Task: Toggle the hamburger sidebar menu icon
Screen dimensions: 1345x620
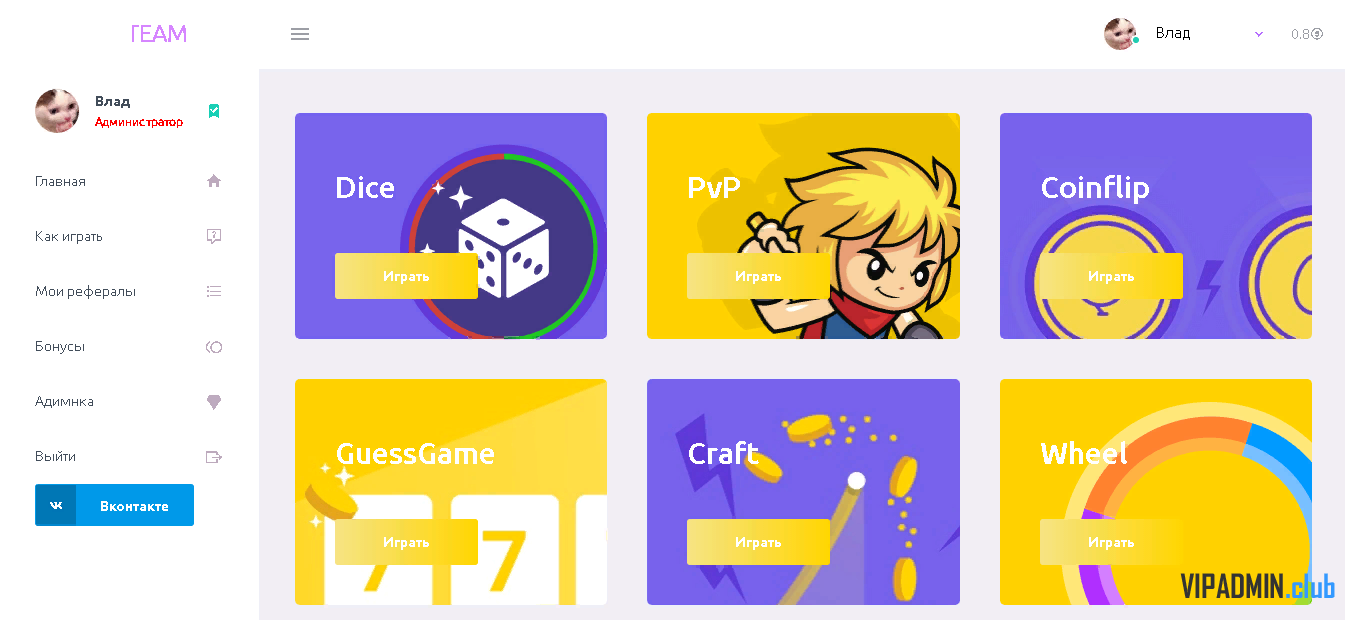Action: [300, 34]
